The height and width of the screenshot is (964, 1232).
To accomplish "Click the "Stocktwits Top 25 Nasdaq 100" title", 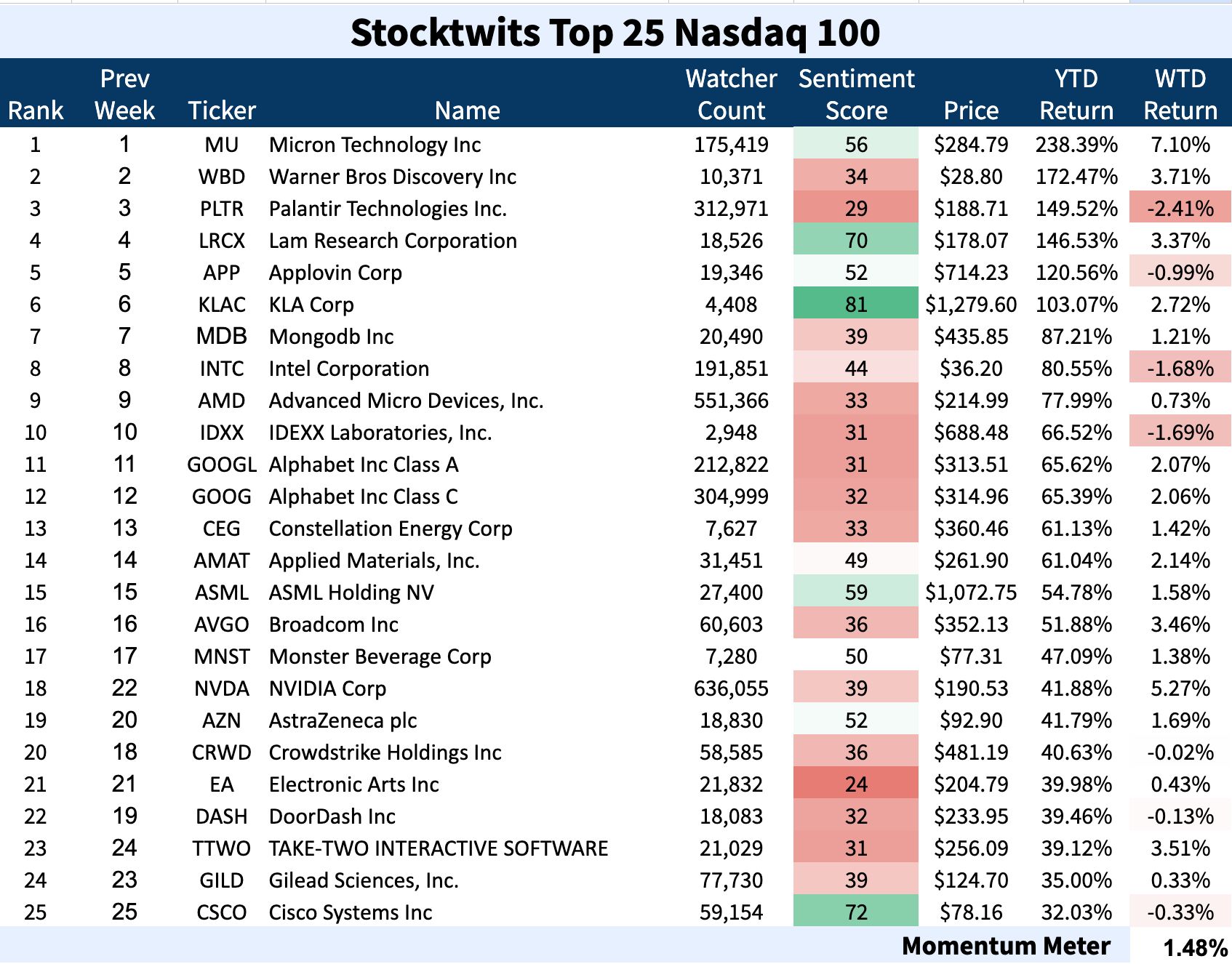I will point(615,33).
